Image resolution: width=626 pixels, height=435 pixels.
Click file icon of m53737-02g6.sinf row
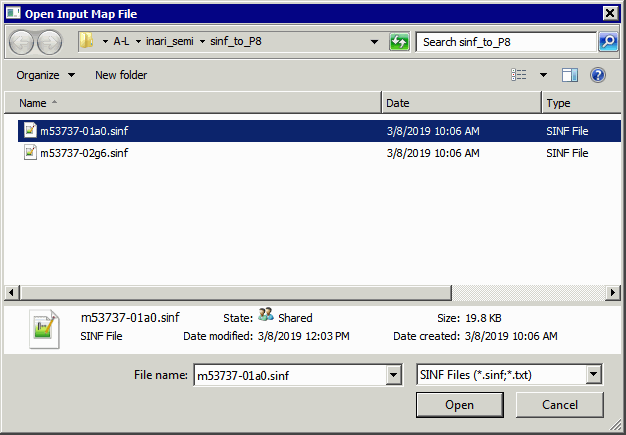tap(30, 152)
